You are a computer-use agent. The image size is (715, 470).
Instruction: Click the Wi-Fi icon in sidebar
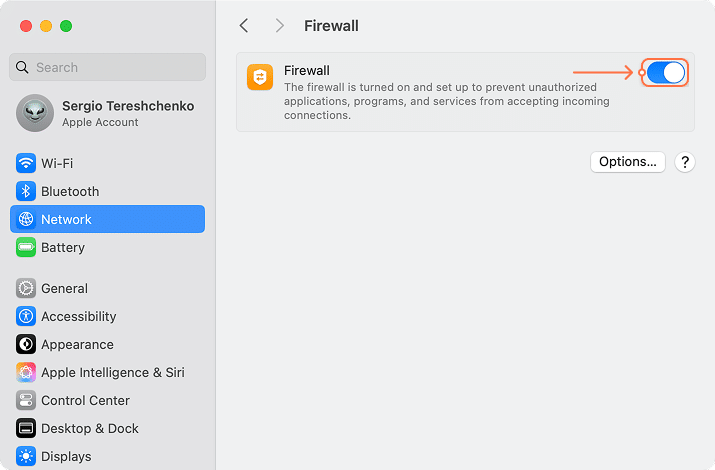coord(26,163)
